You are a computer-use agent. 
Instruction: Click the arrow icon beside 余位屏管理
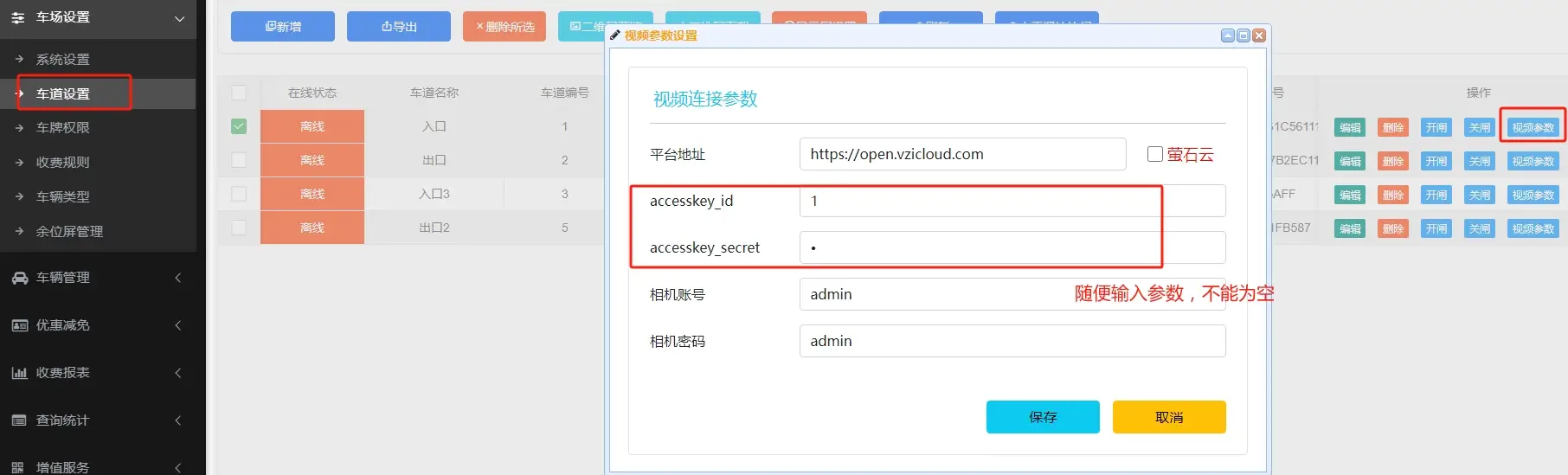pos(19,231)
